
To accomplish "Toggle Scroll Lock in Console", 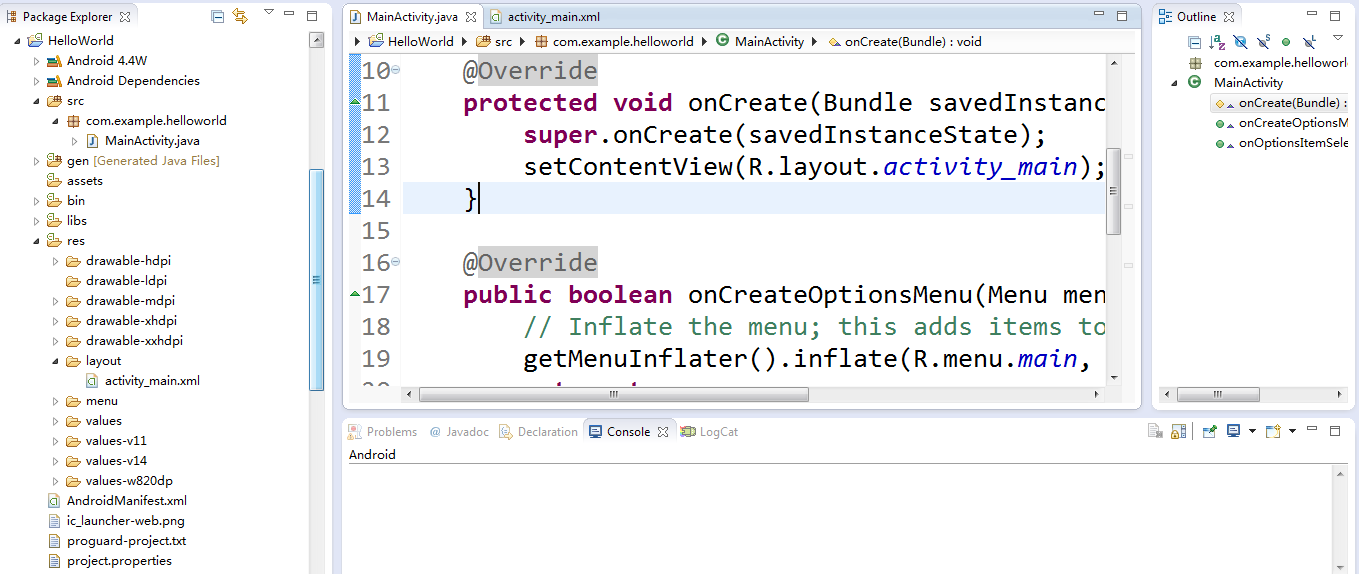I will pyautogui.click(x=1178, y=431).
